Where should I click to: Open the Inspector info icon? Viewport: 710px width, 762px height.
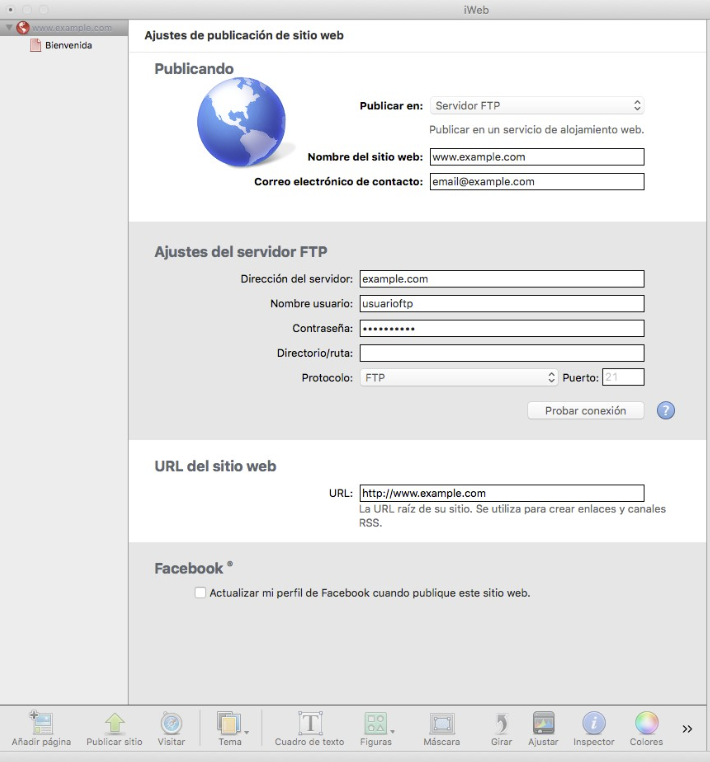[594, 723]
